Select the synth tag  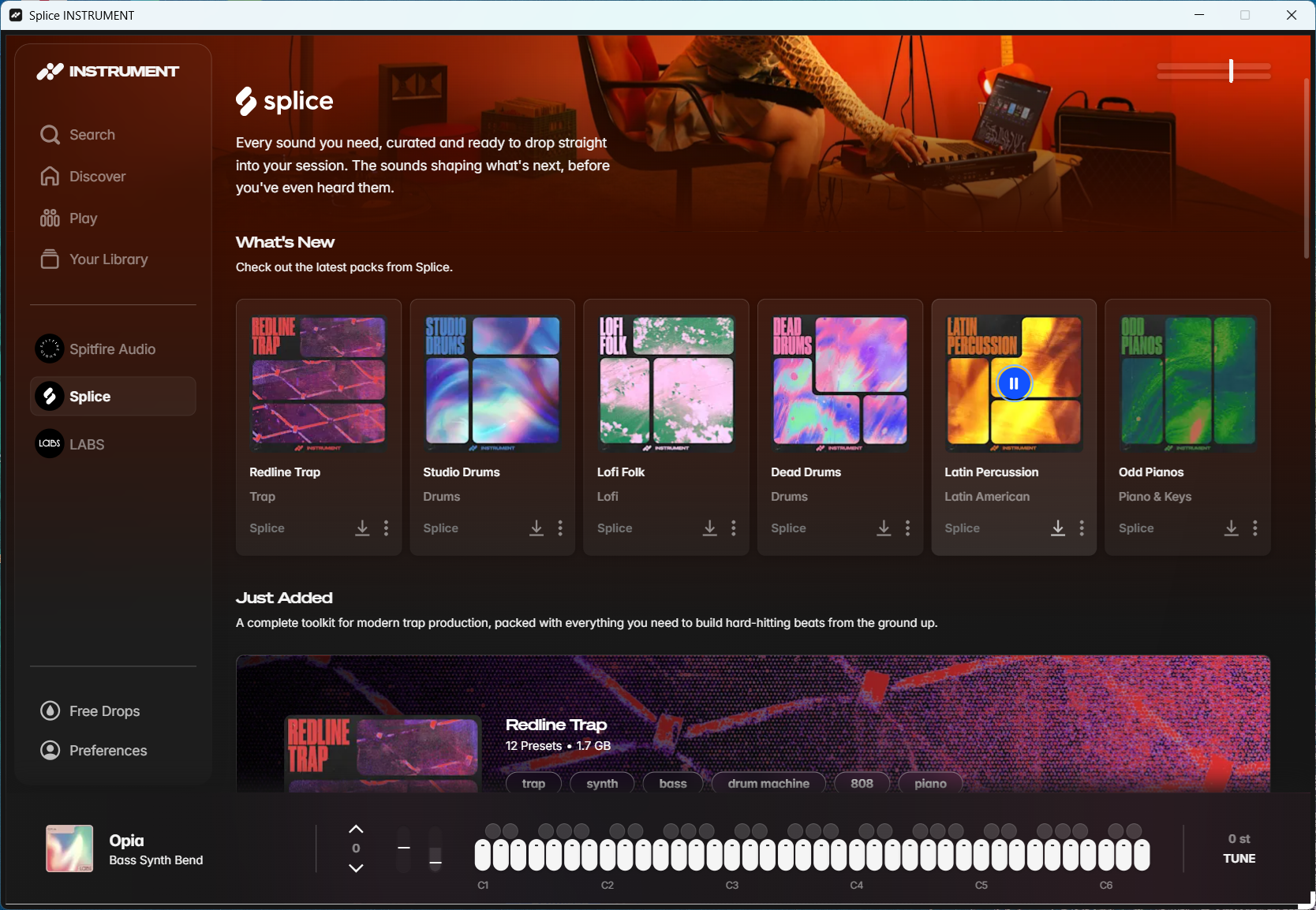coord(602,784)
